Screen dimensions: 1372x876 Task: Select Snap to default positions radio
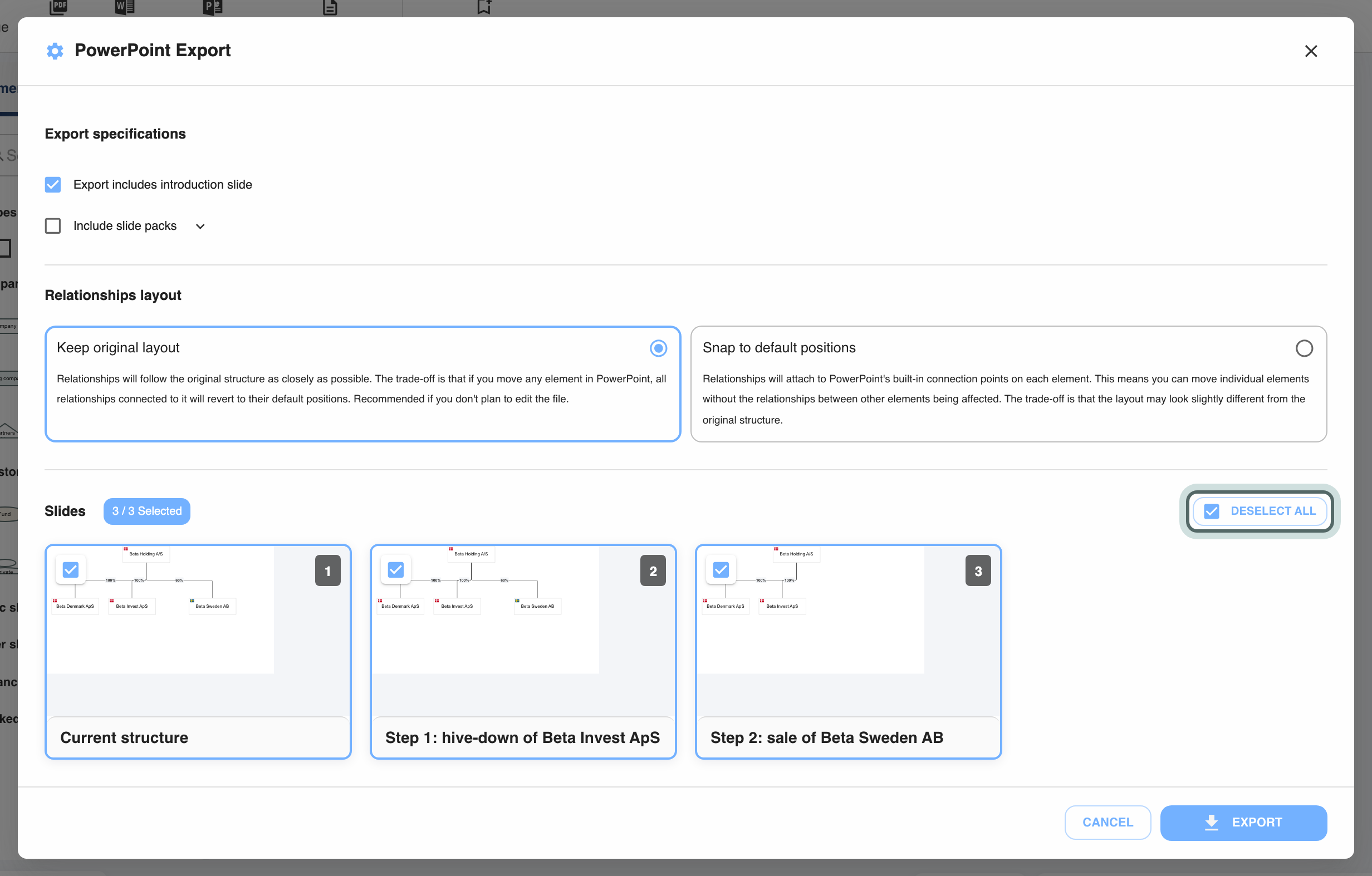pos(1304,348)
